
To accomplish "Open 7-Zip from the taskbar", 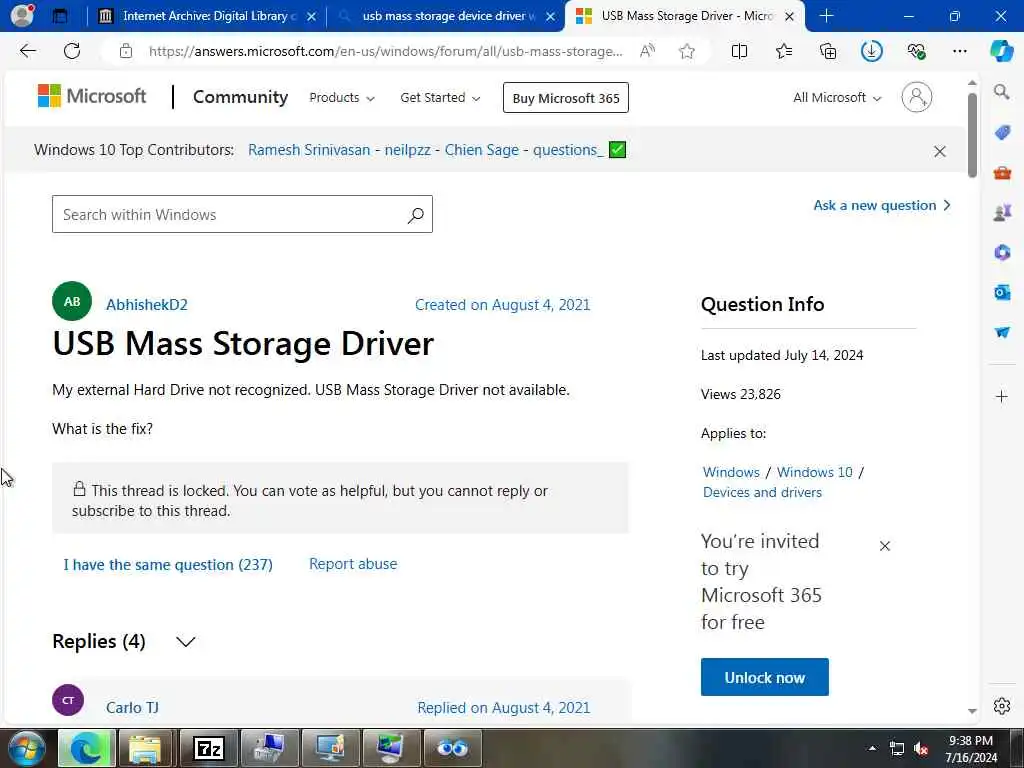I will click(209, 748).
